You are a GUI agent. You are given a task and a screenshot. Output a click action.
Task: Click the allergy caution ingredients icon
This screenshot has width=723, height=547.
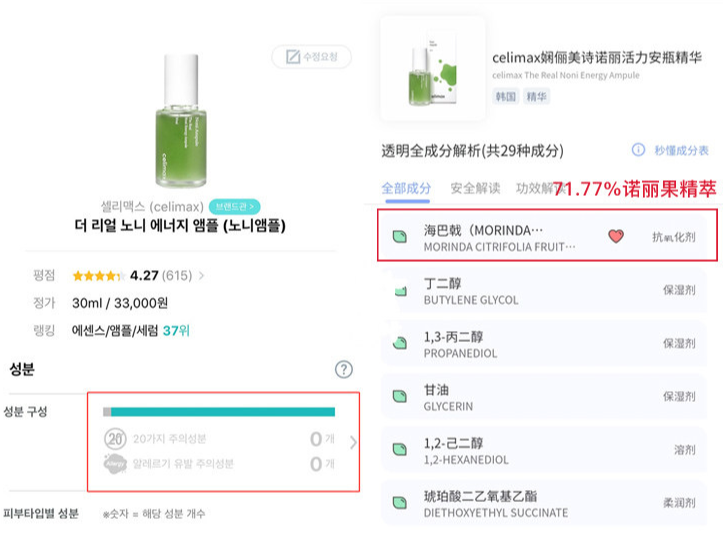[x=116, y=464]
